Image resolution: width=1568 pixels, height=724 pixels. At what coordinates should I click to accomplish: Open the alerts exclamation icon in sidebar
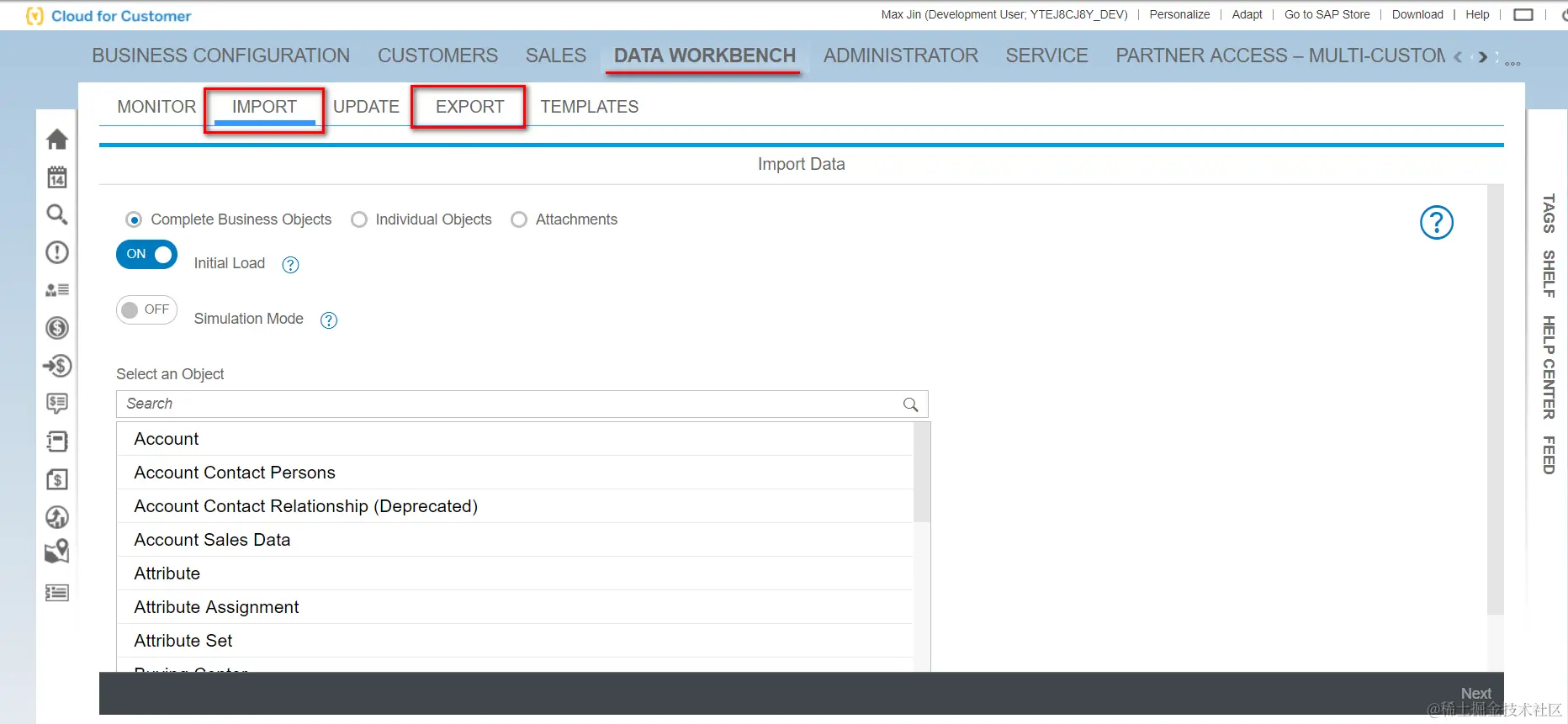coord(57,252)
